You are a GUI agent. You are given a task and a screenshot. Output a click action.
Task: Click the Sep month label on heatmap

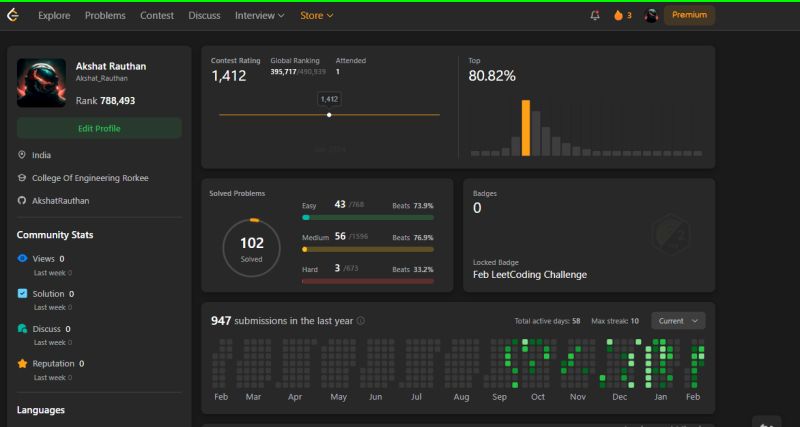[499, 397]
